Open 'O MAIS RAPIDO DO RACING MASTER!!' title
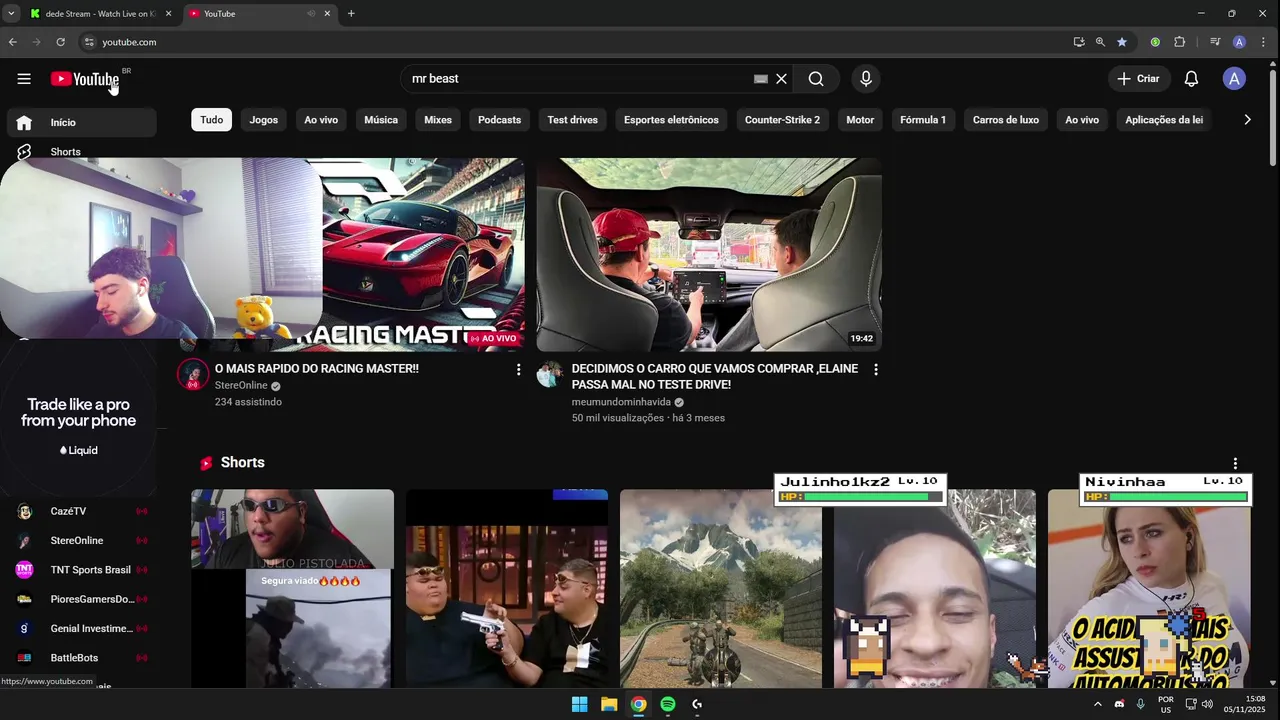 click(317, 369)
